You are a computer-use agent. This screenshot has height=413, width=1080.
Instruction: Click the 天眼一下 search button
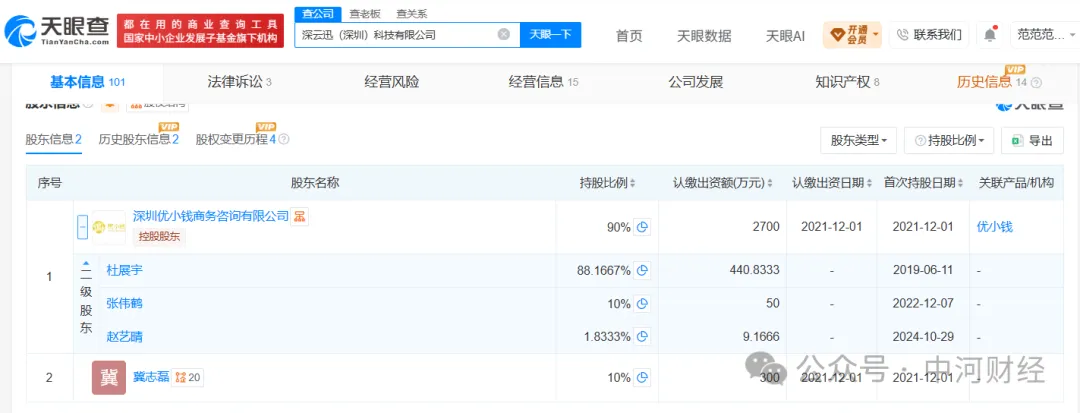pos(550,34)
